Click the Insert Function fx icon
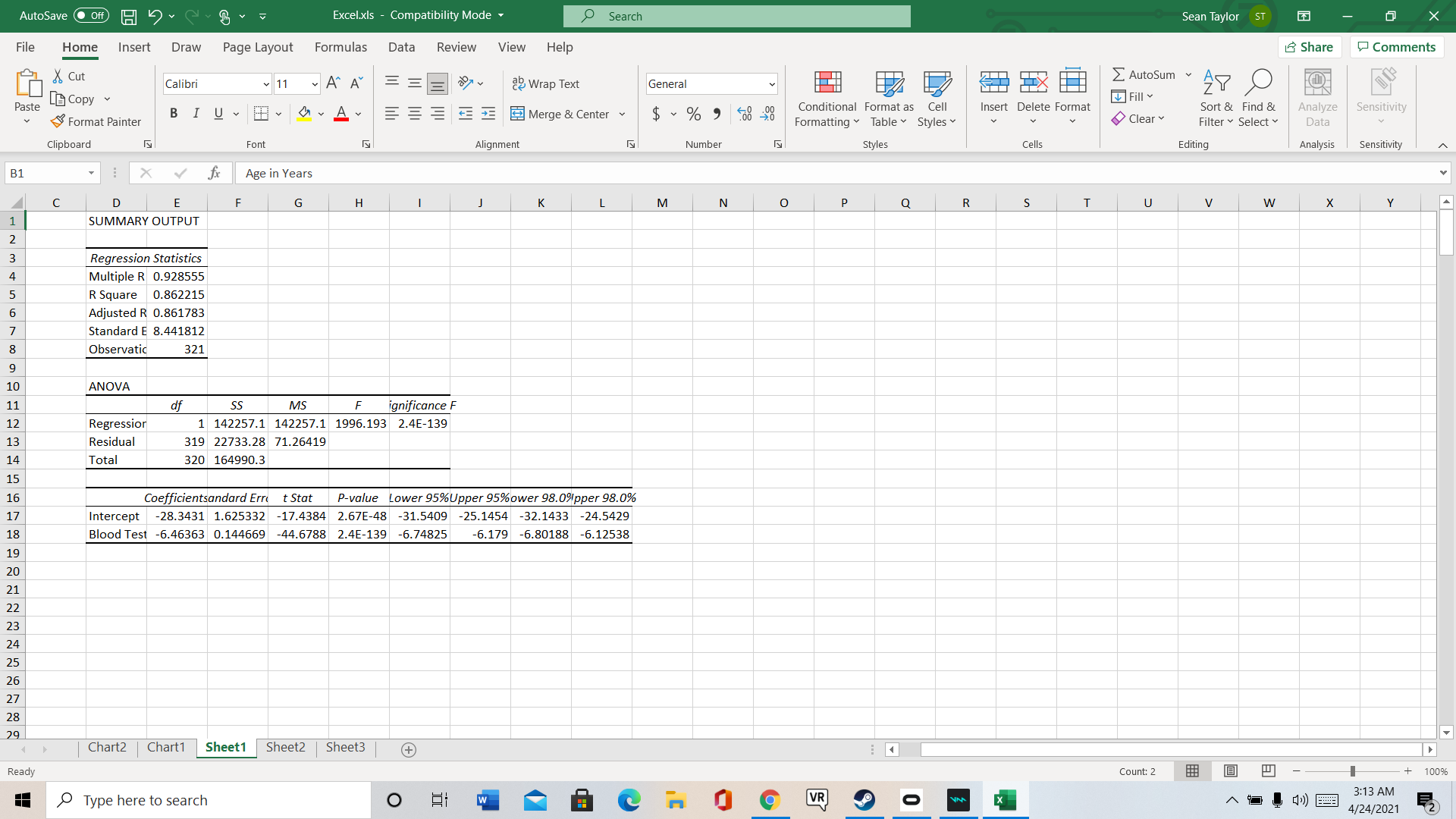This screenshot has height=819, width=1456. coord(214,173)
